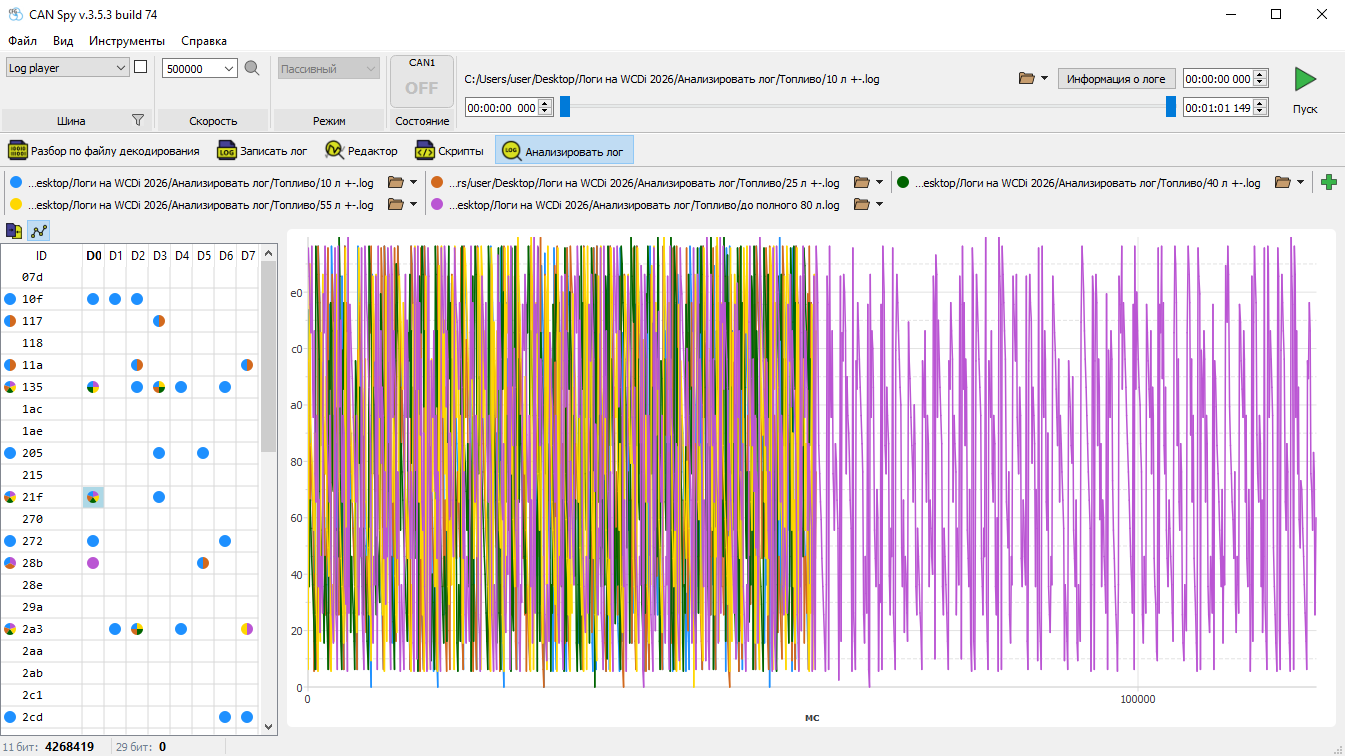Select the Анализировать лог button

[x=564, y=151]
